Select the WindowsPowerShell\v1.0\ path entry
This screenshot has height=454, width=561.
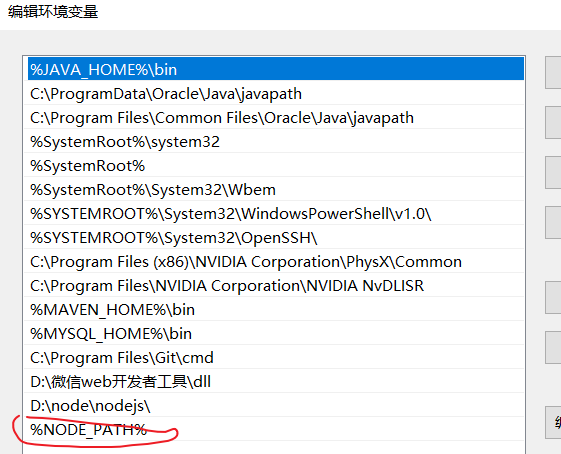pos(275,213)
